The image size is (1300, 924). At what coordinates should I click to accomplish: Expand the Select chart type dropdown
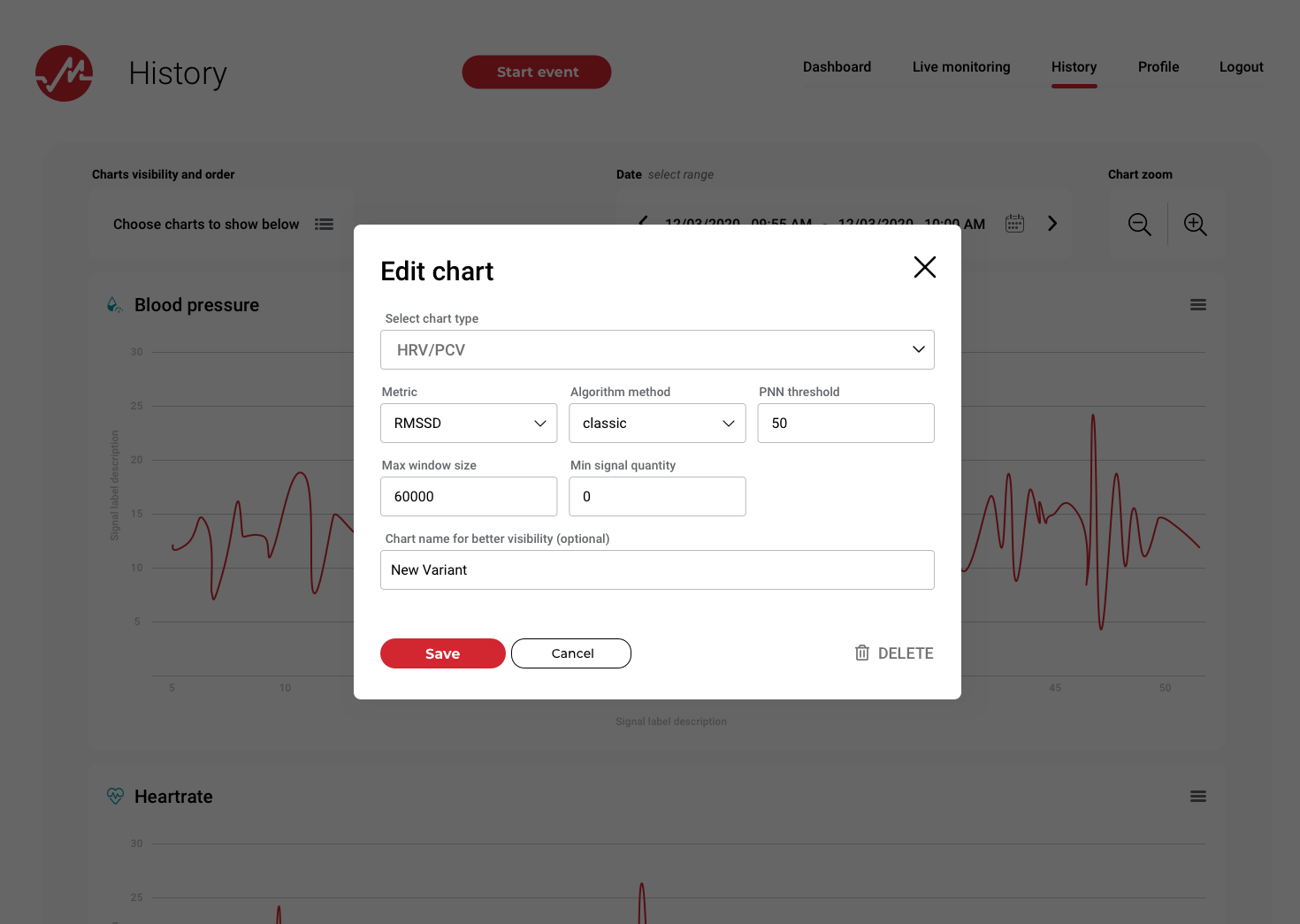pyautogui.click(x=657, y=350)
